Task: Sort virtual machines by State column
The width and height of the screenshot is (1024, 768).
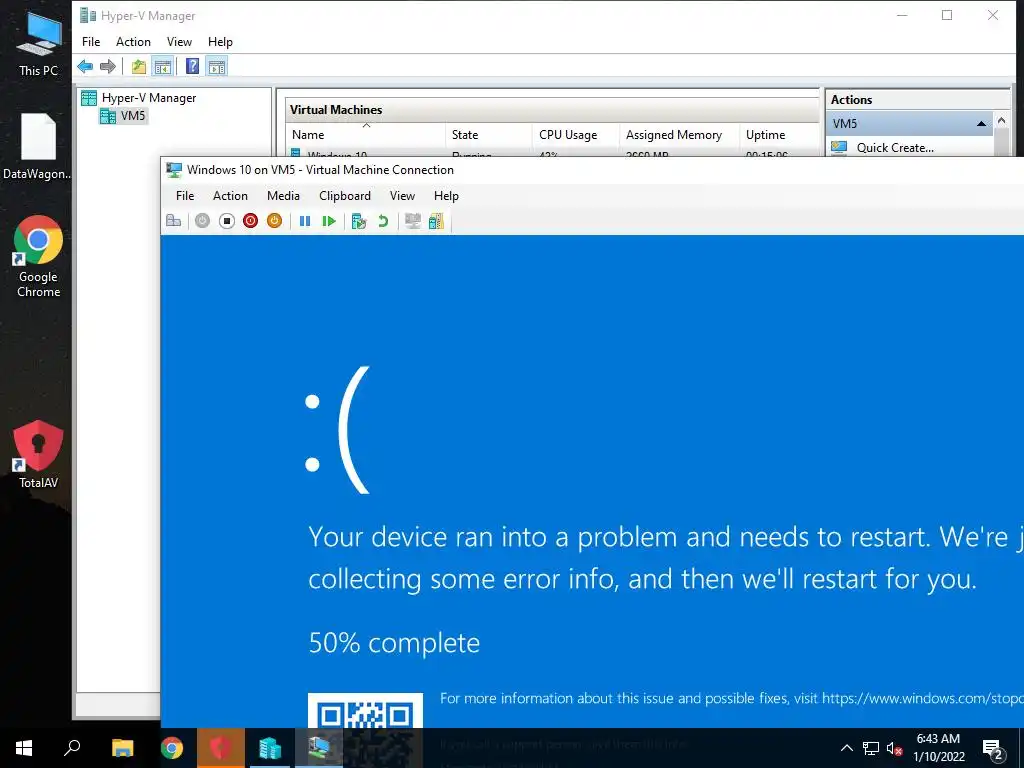Action: (x=488, y=135)
